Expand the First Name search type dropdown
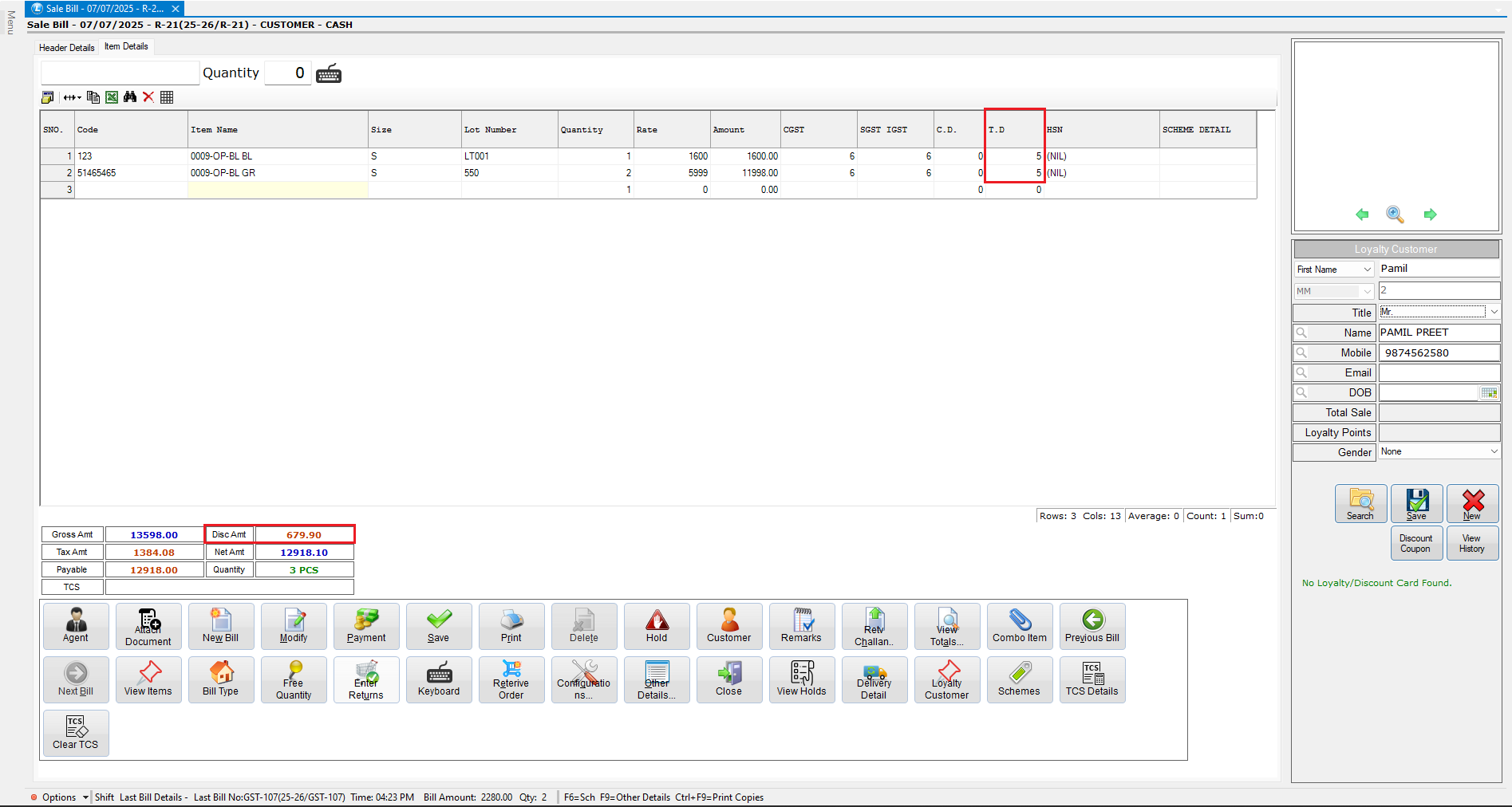The image size is (1512, 807). [1367, 270]
